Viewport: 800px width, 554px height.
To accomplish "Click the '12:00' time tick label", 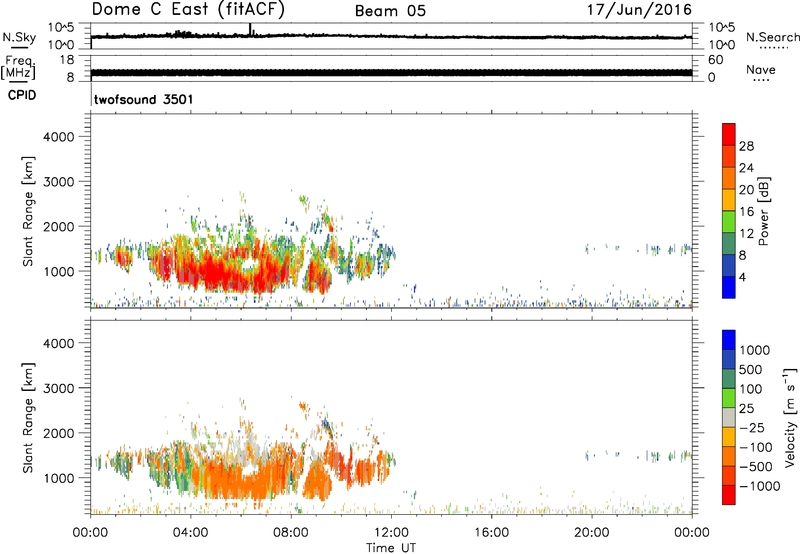I will point(391,533).
